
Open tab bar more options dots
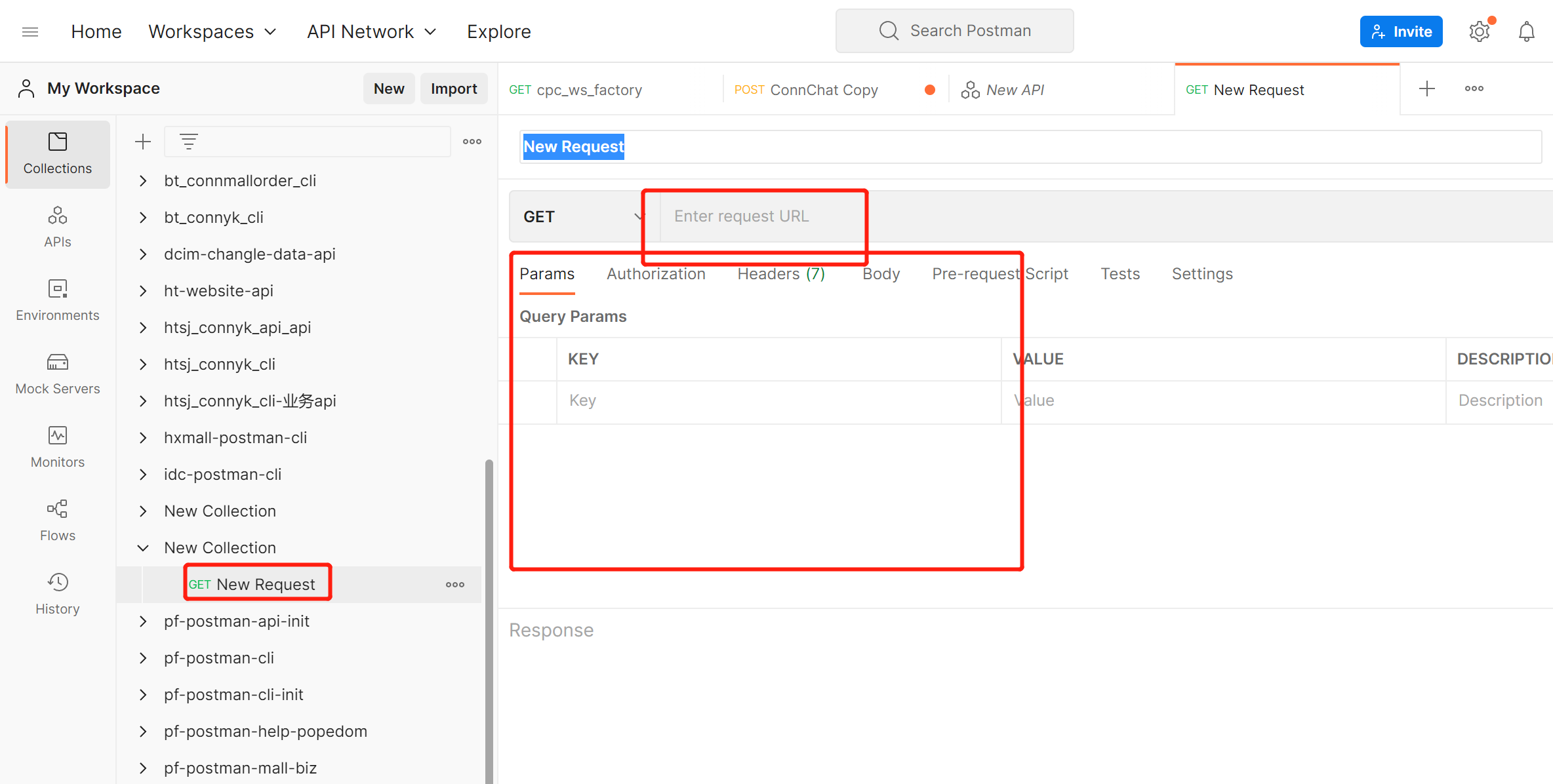click(1474, 89)
